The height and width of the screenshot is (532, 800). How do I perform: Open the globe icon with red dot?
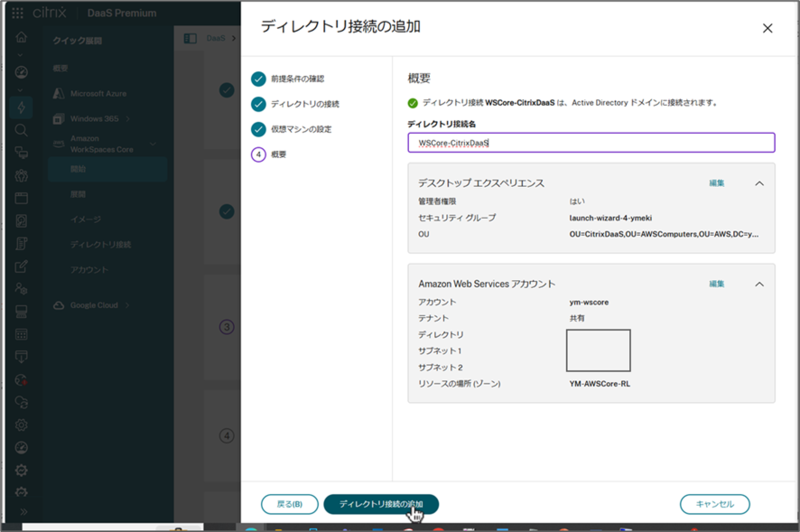[21, 380]
